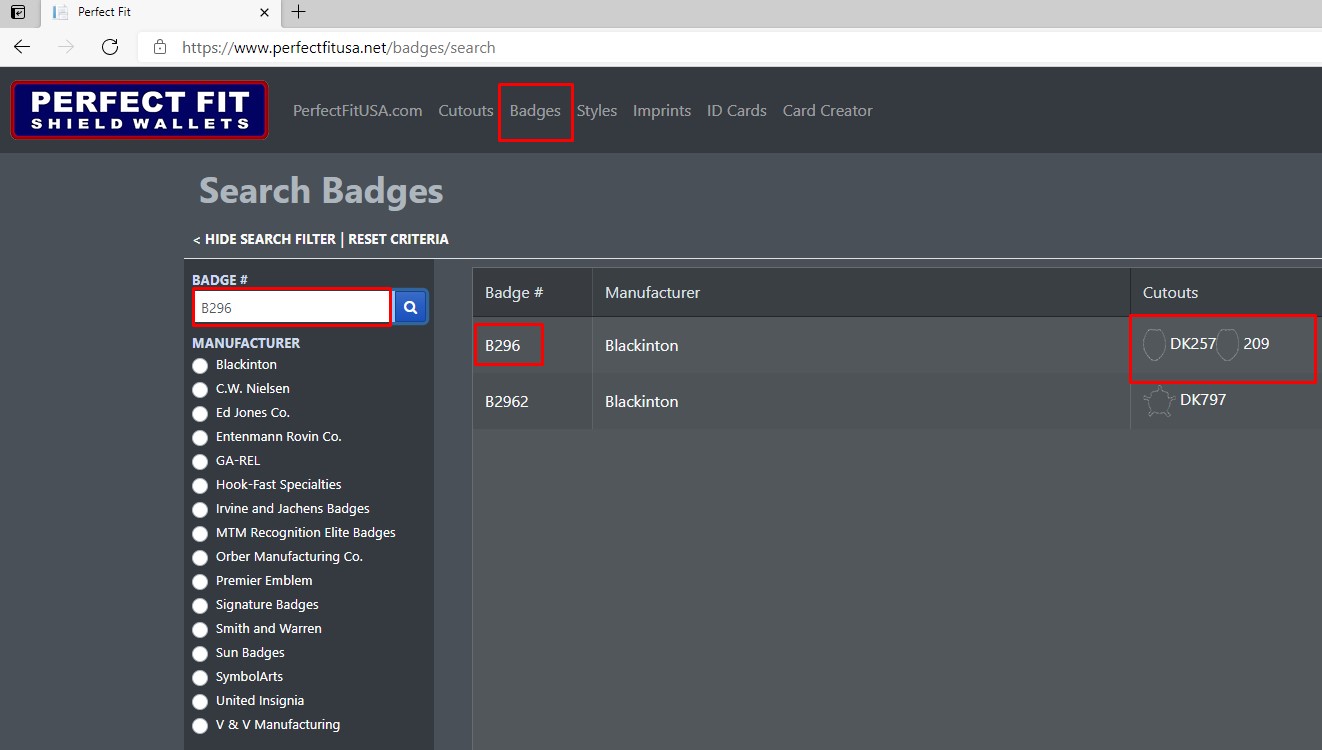Click the DK797 star cutout icon
The image size is (1322, 750).
(1158, 401)
